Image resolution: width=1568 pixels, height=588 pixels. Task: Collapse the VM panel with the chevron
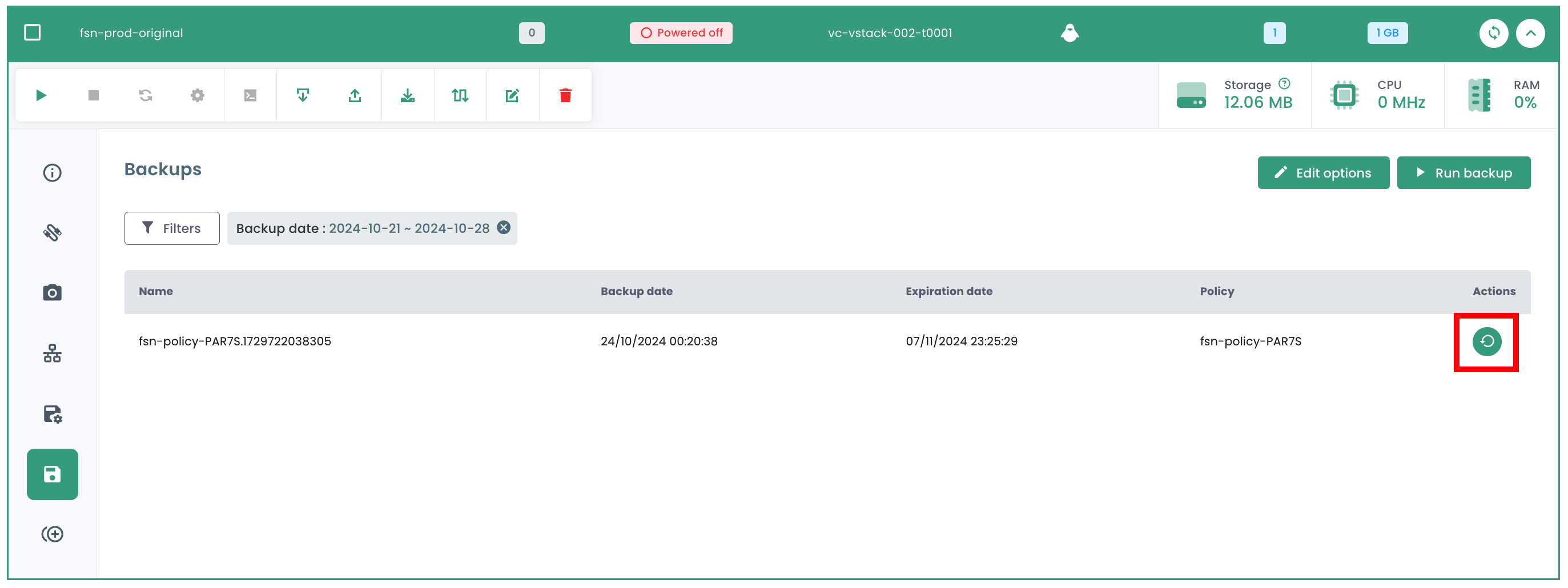(x=1531, y=33)
